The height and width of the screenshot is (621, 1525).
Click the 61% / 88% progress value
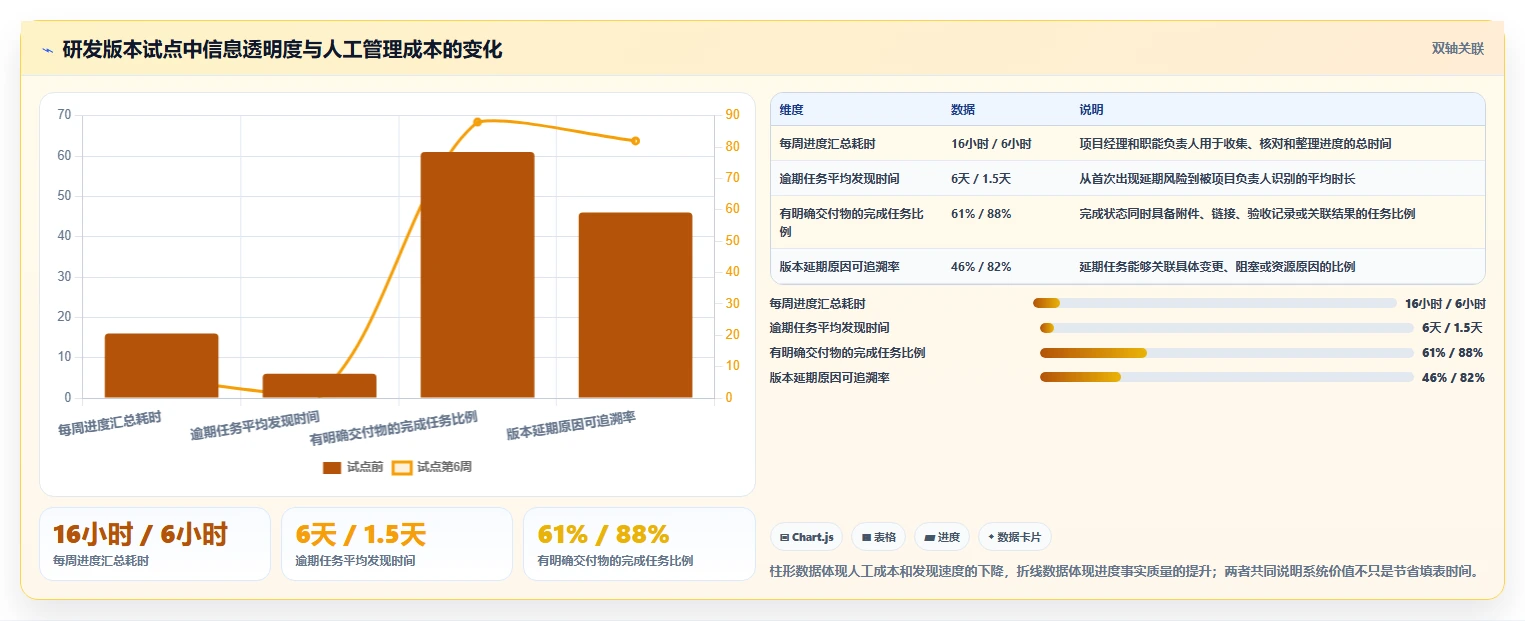tap(1452, 353)
